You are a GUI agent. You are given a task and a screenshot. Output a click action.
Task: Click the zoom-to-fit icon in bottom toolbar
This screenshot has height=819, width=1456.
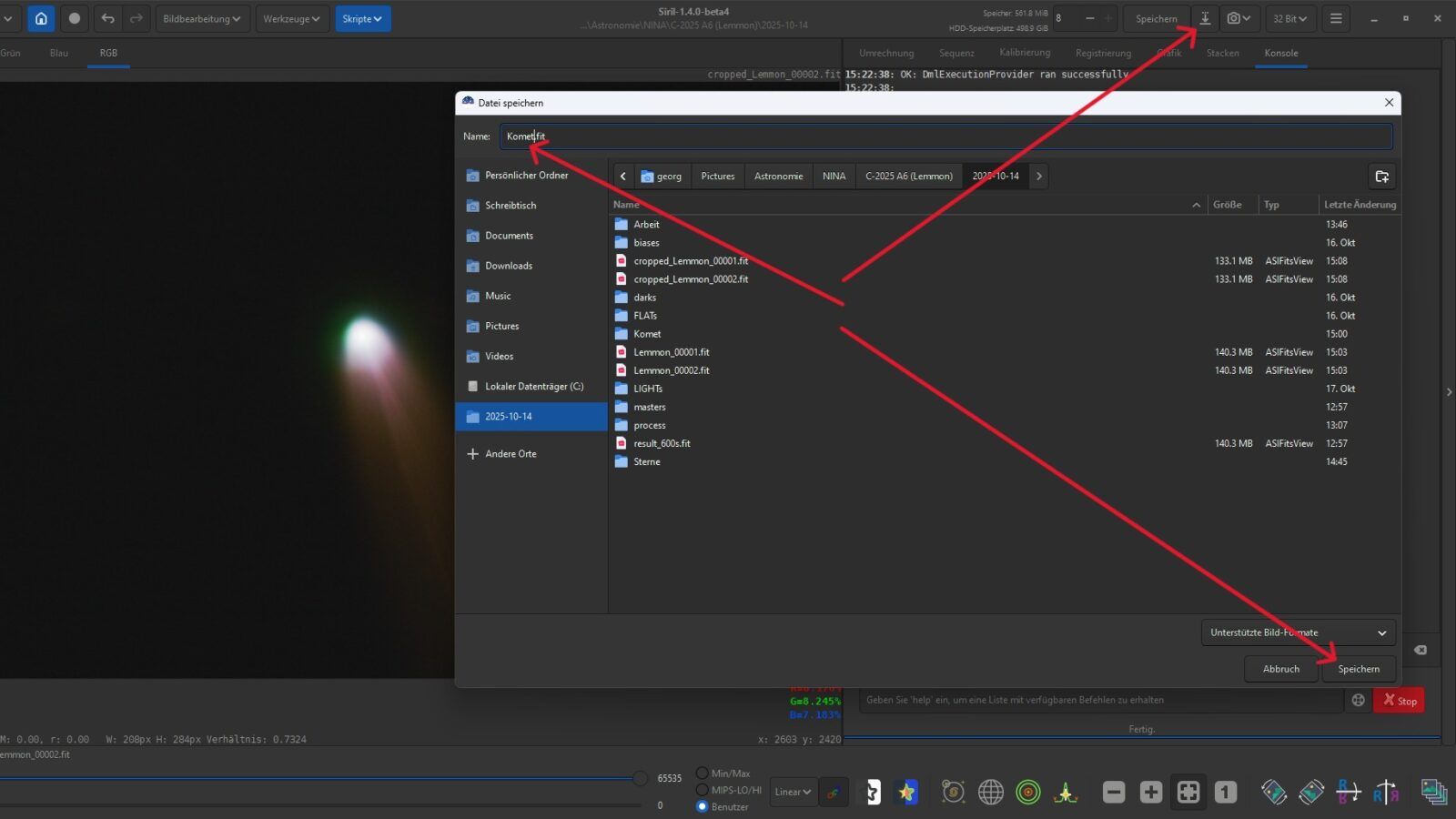[1188, 792]
